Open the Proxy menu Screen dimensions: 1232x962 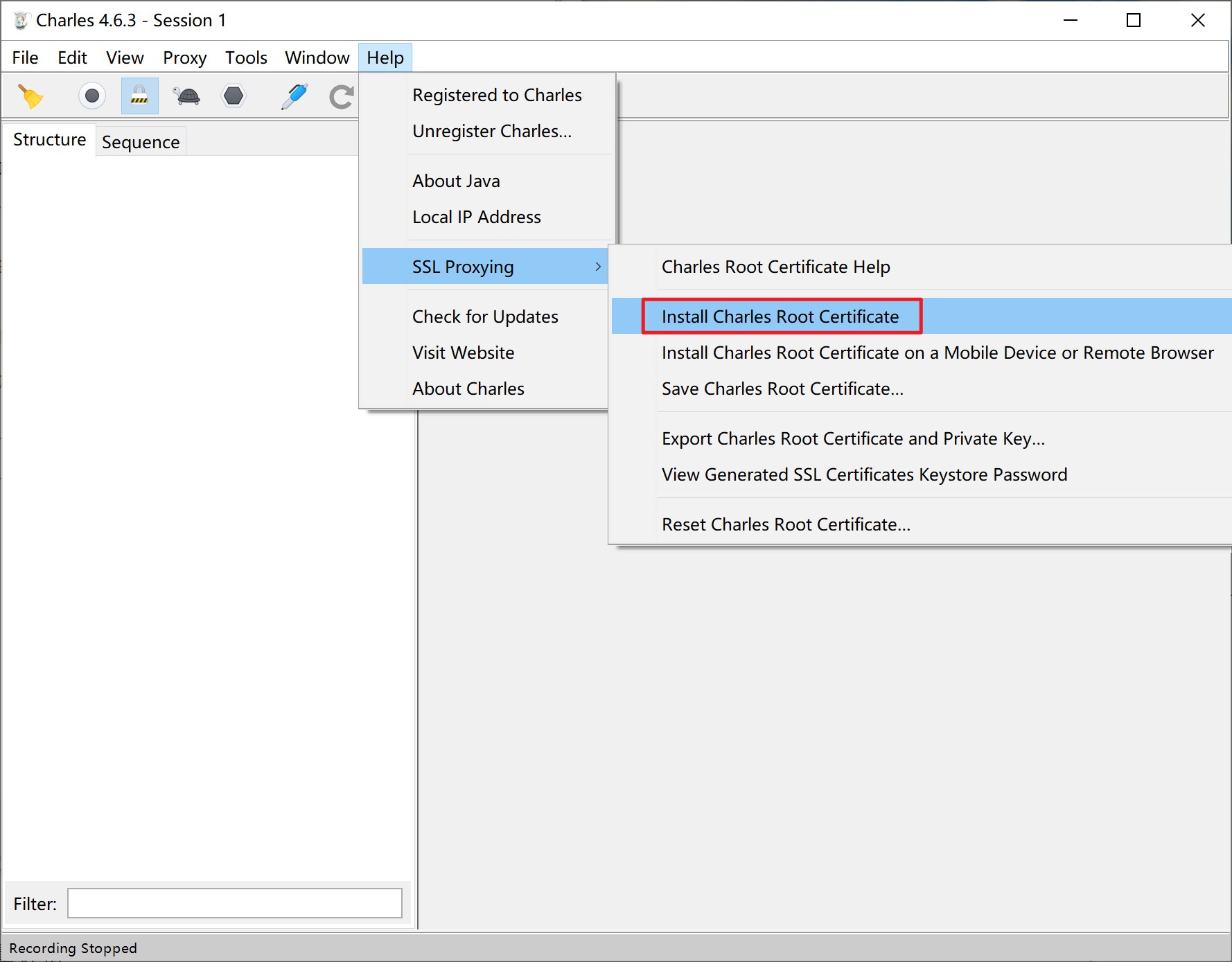tap(184, 57)
